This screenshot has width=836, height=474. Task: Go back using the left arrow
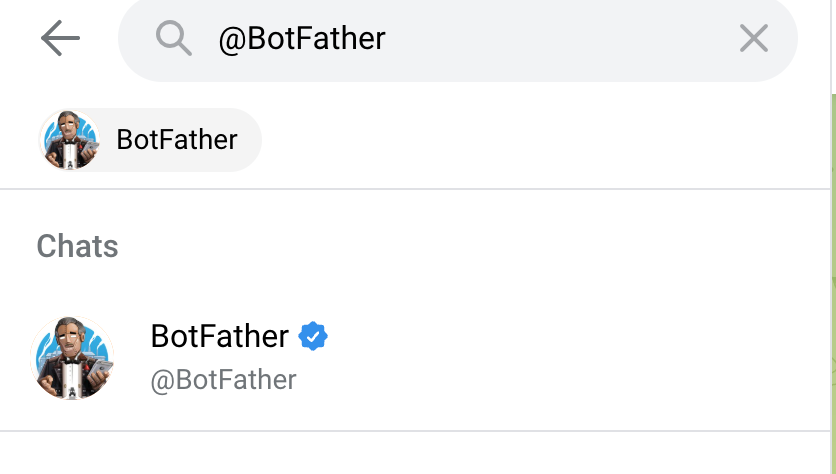[x=60, y=39]
